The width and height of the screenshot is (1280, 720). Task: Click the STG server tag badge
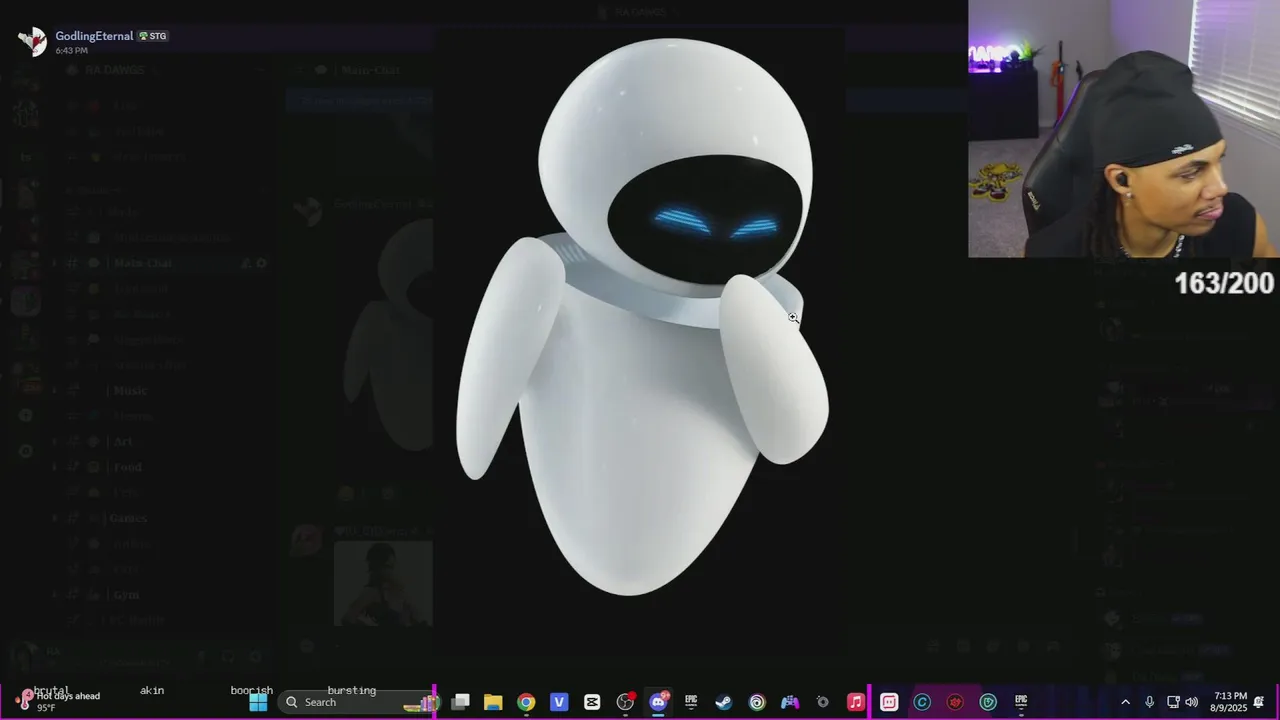tap(153, 36)
